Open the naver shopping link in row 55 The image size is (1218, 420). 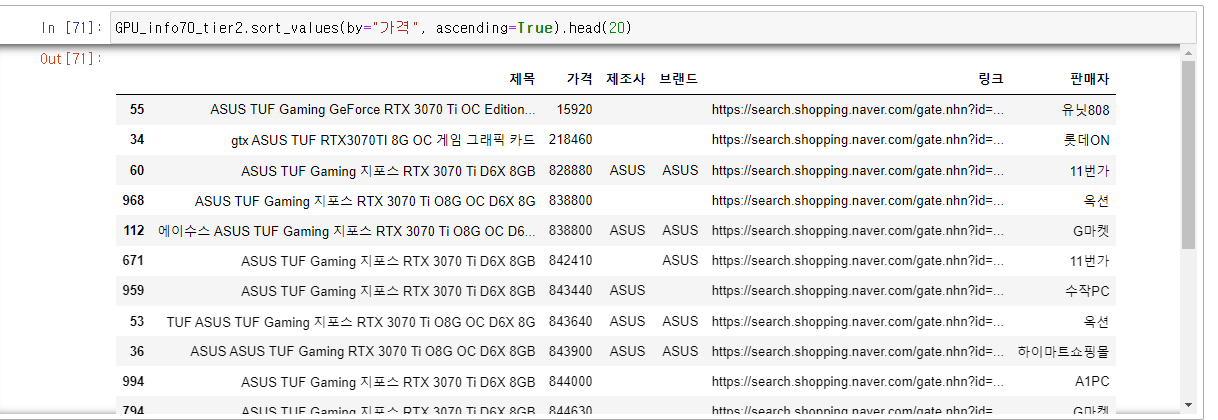coord(858,109)
